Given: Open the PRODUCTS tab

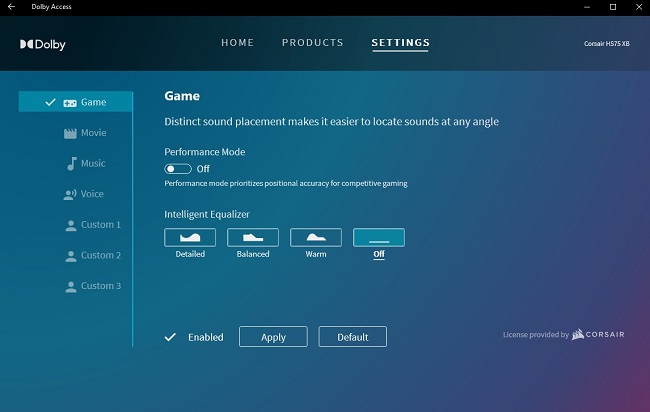Looking at the screenshot, I should [x=313, y=43].
